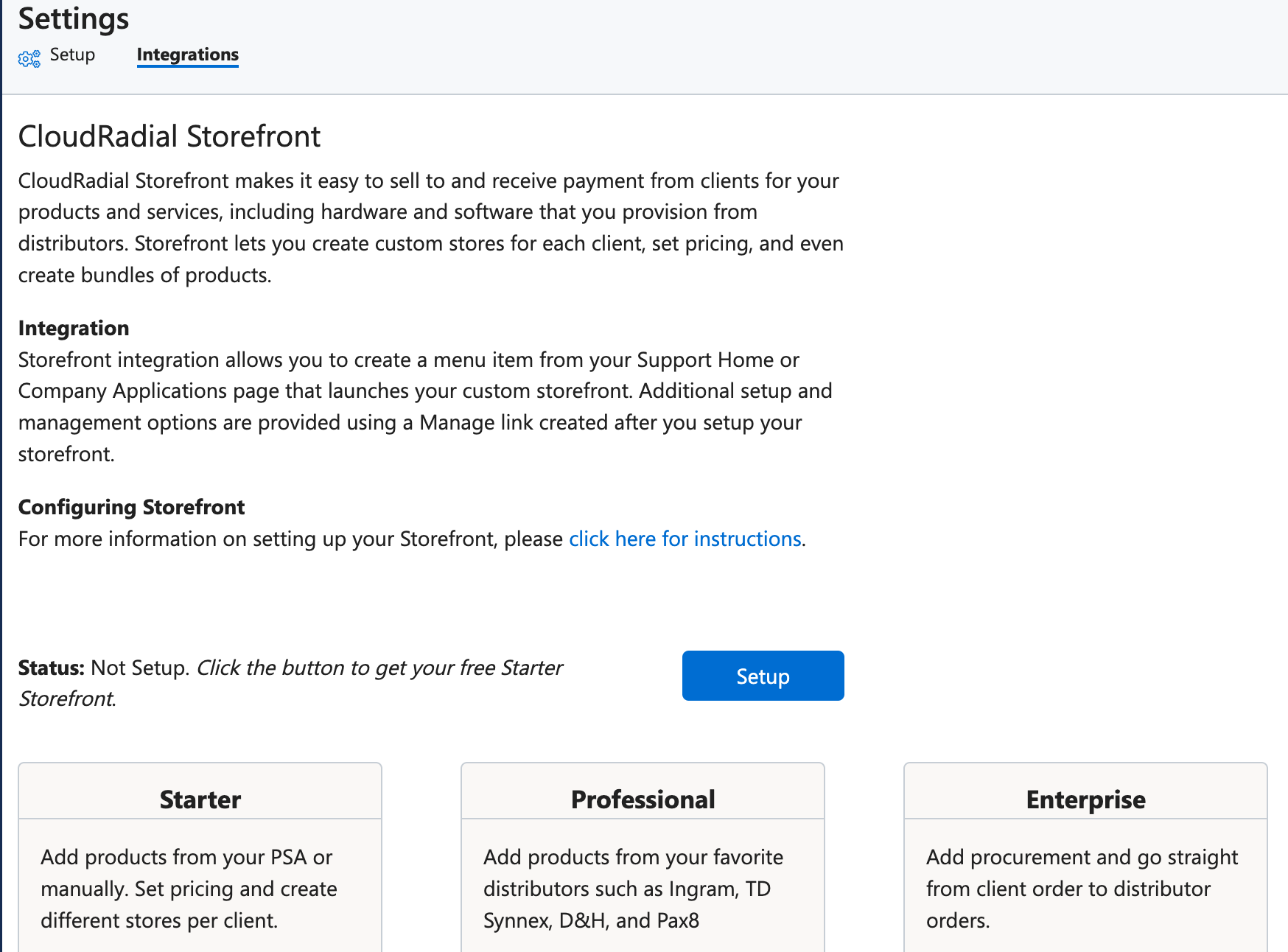Click the Status: Not Setup text
The image size is (1288, 952).
click(x=103, y=668)
